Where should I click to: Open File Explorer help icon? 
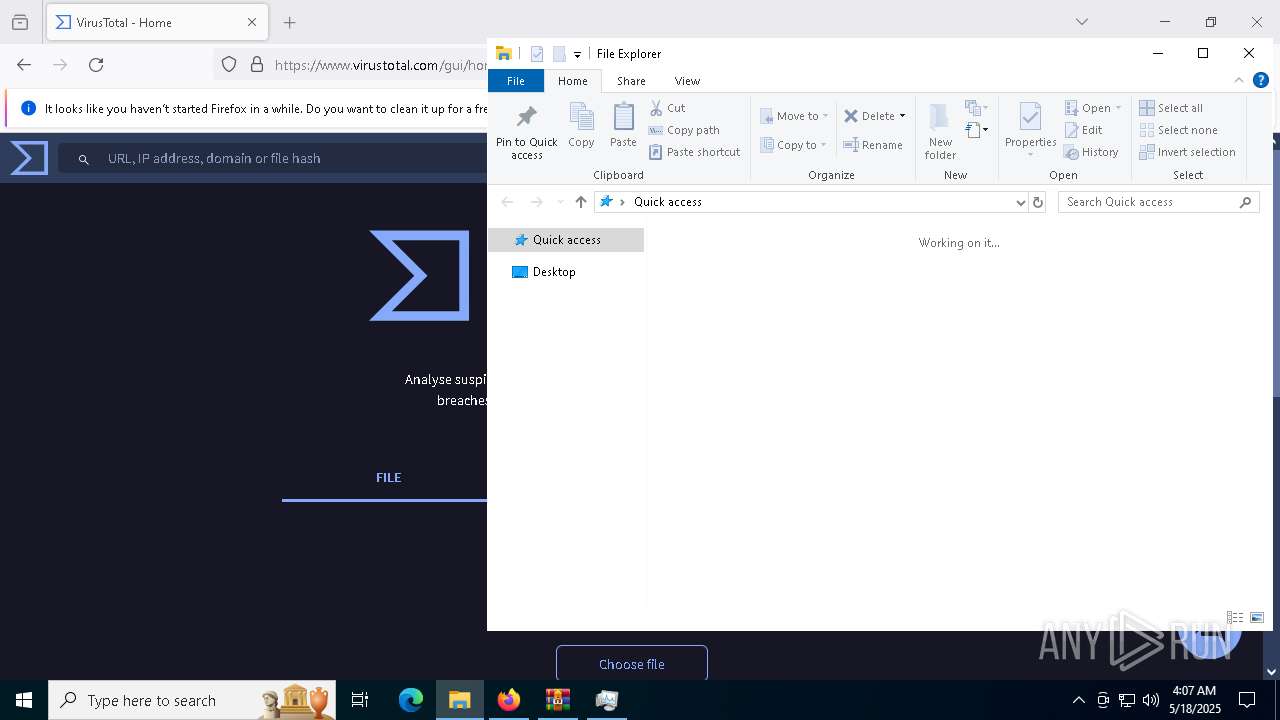pyautogui.click(x=1261, y=81)
